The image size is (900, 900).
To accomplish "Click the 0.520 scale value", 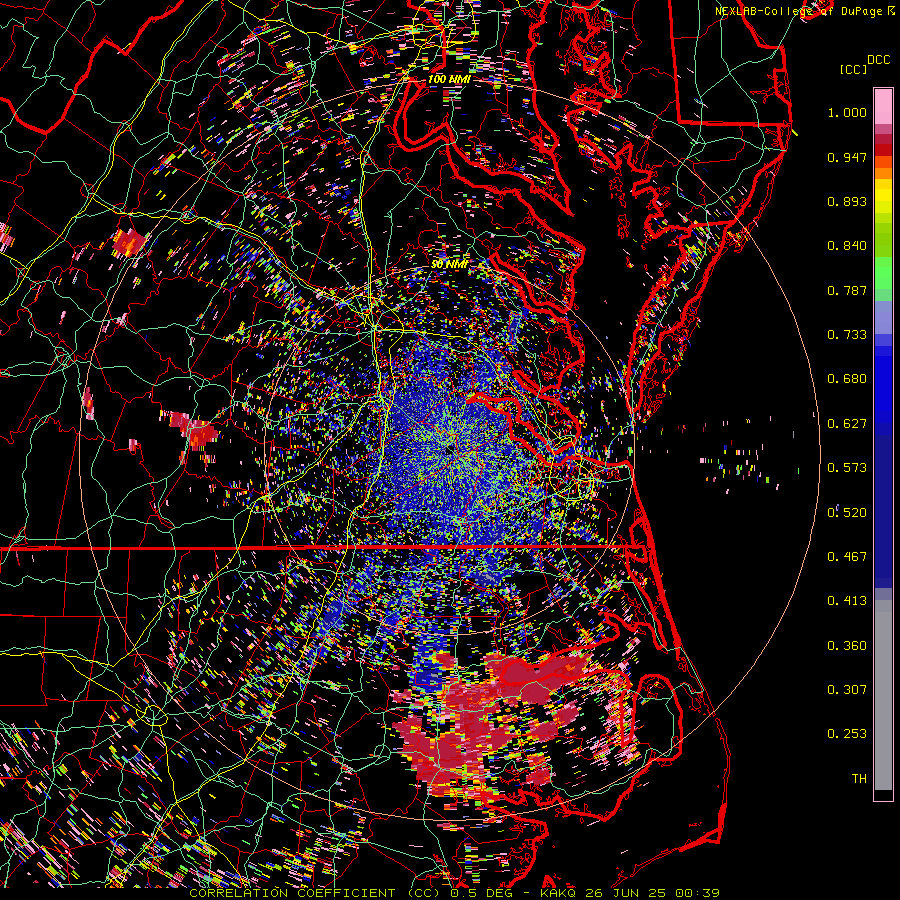I will [847, 513].
